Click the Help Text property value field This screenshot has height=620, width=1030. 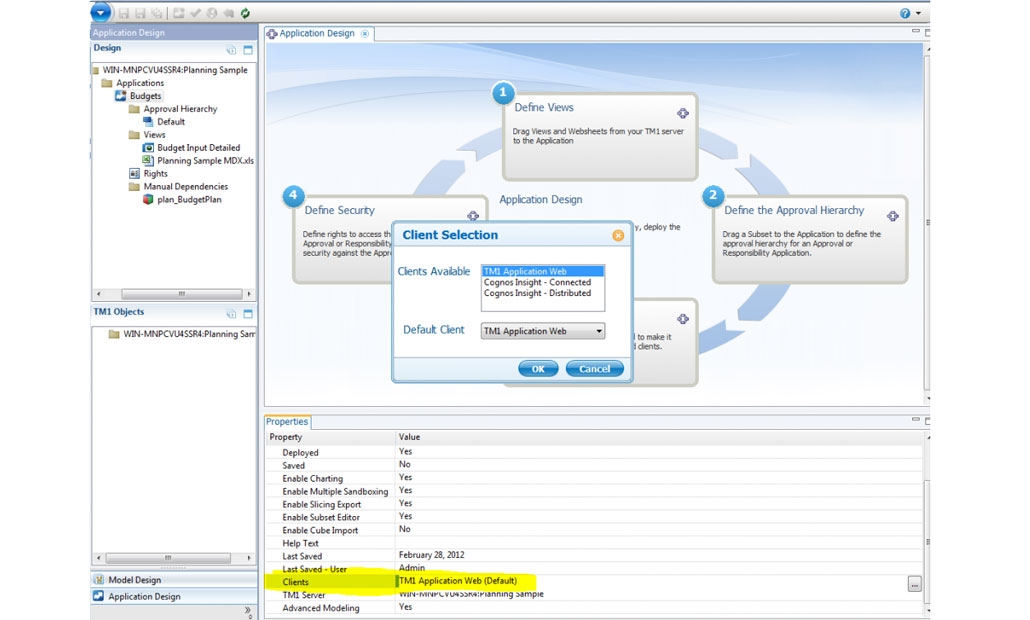pyautogui.click(x=659, y=543)
